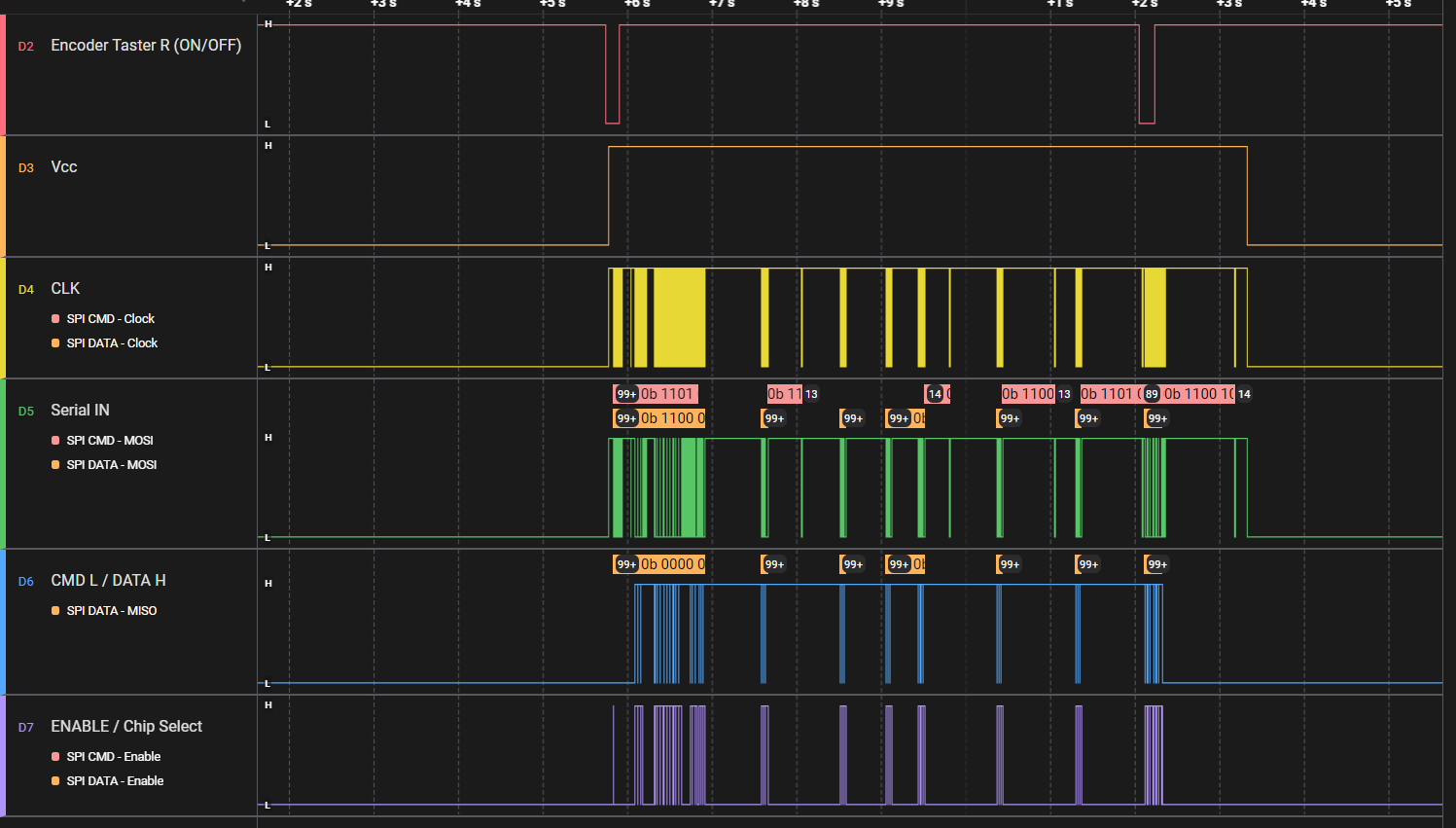Click the pink '0b 1101' decoded result bubble
The image size is (1456, 828).
668,394
